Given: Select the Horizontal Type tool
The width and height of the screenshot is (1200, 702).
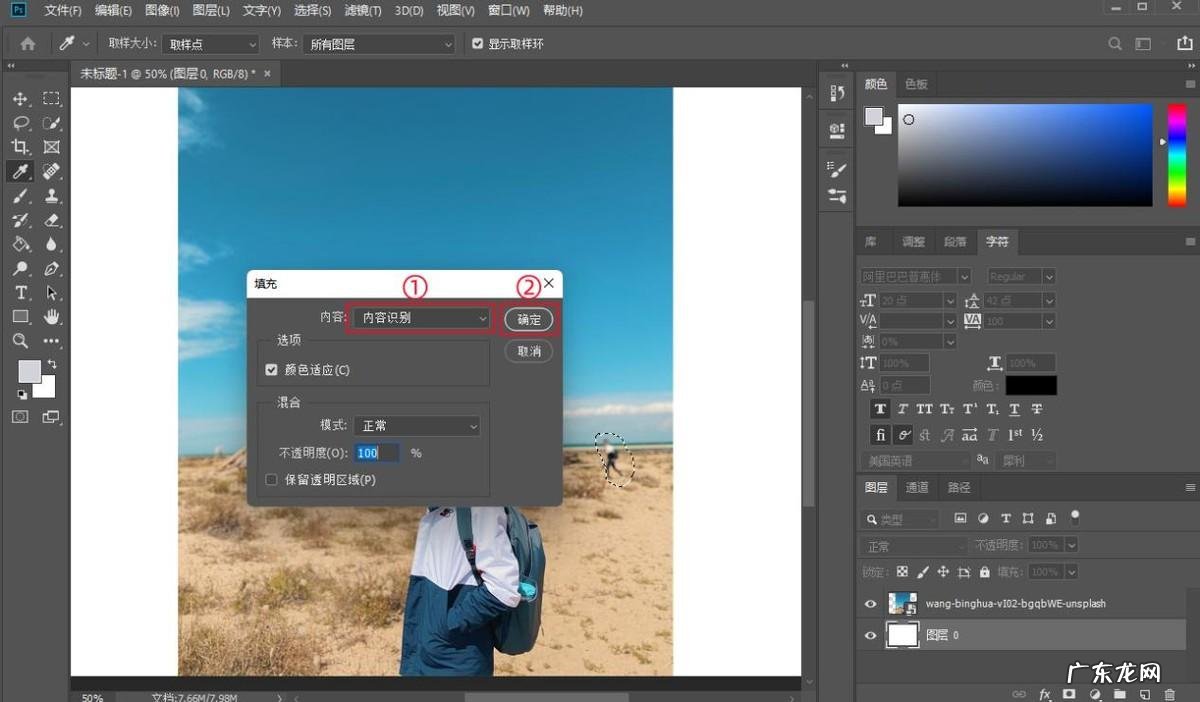Looking at the screenshot, I should (20, 293).
